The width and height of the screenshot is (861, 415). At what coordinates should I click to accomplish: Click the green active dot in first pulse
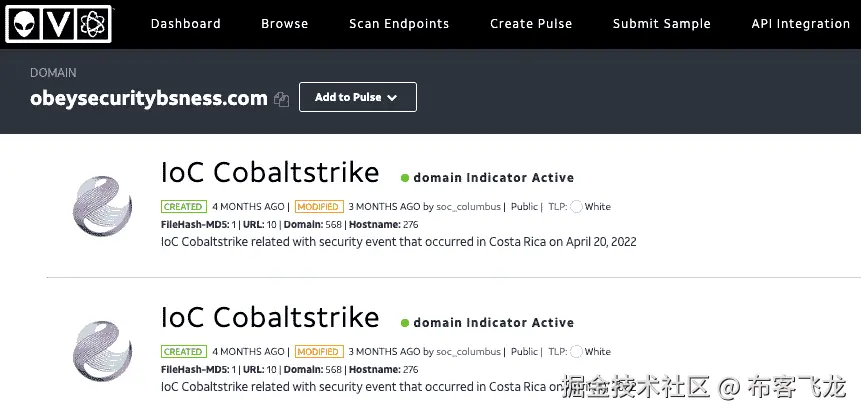click(405, 178)
